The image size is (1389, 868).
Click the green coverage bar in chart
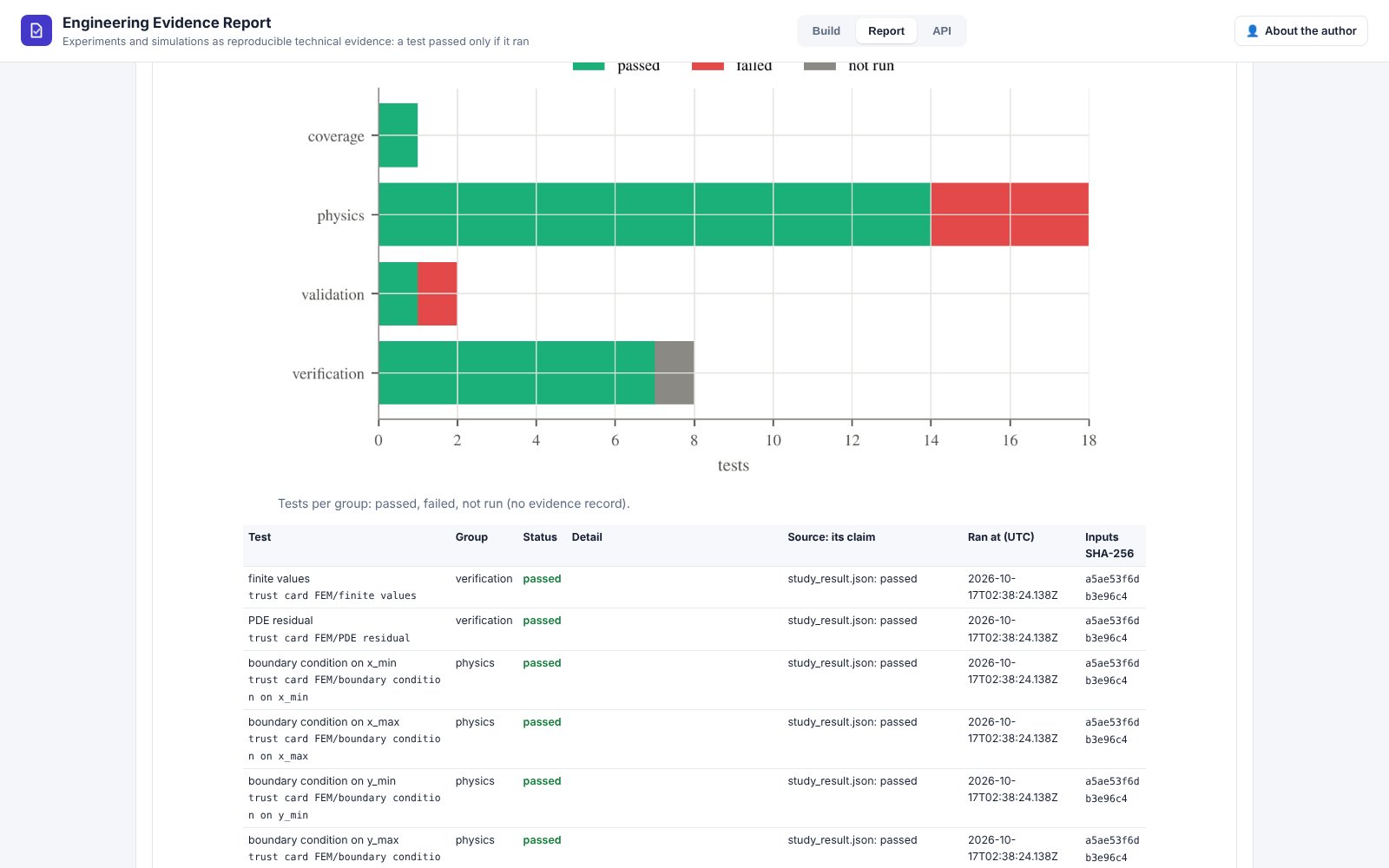click(x=398, y=135)
